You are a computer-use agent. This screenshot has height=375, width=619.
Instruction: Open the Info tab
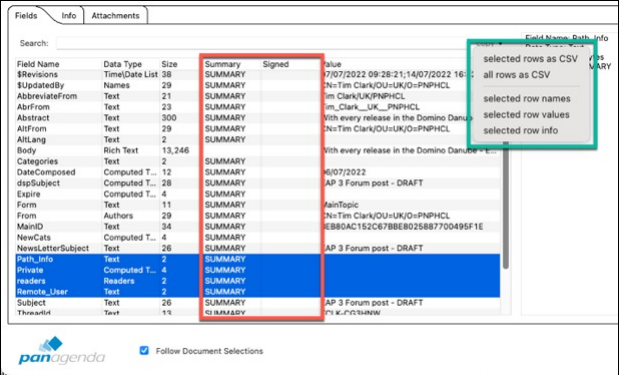[69, 16]
